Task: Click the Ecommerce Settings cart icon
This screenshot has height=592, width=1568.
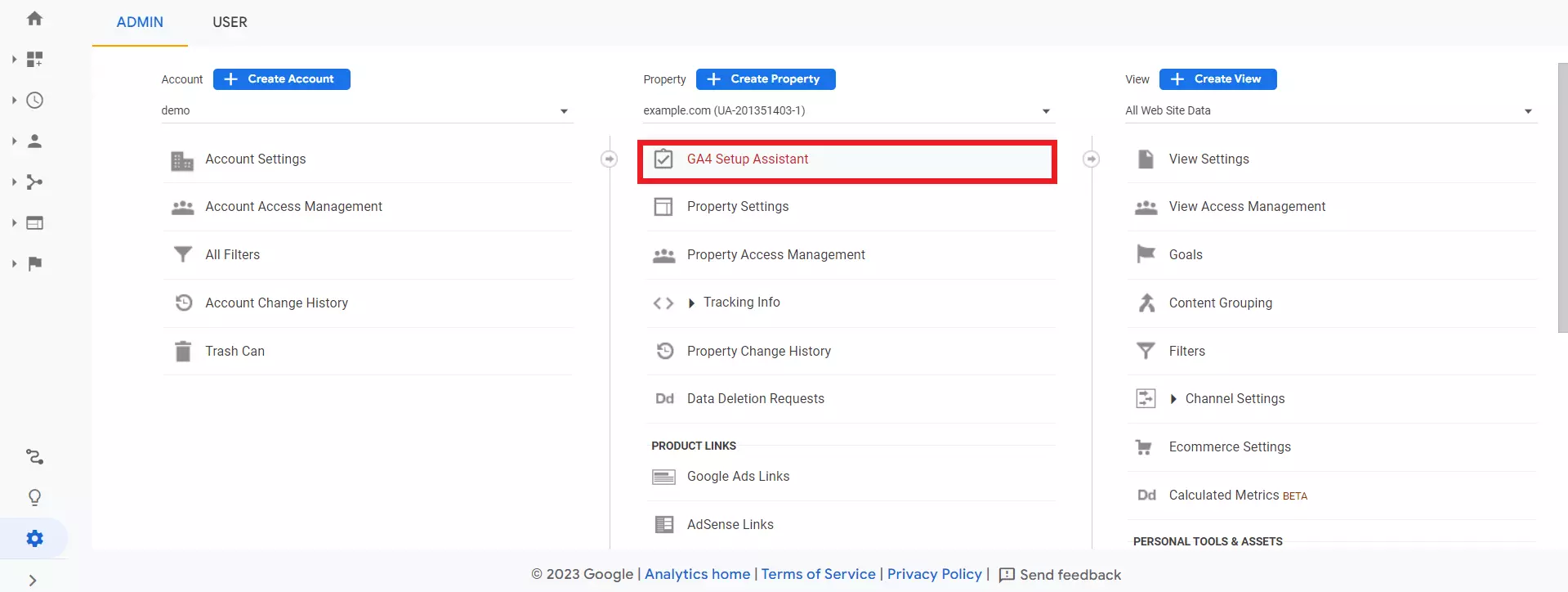Action: point(1144,447)
